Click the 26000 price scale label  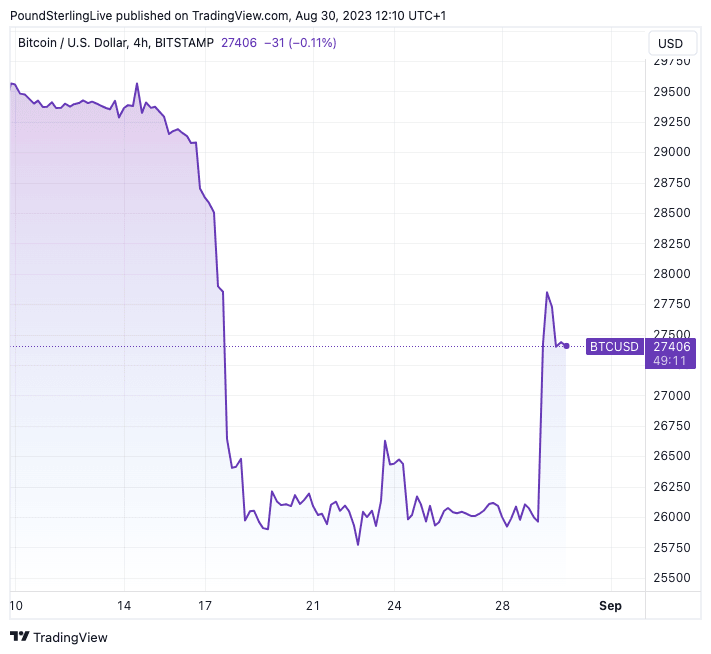(x=671, y=517)
